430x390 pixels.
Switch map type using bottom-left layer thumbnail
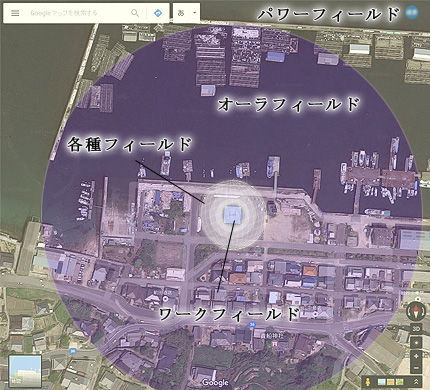pyautogui.click(x=25, y=371)
